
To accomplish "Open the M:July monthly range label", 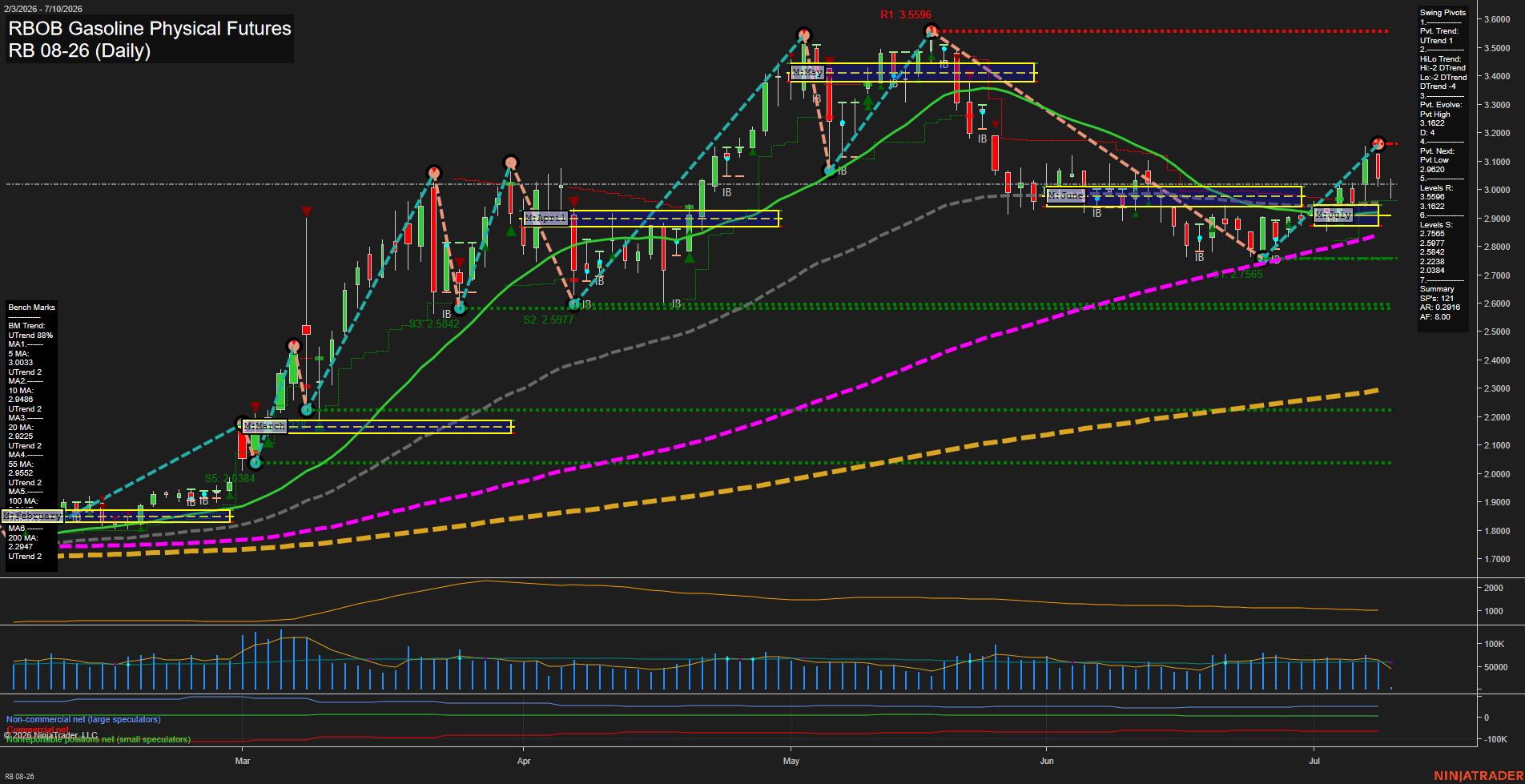I will point(1334,215).
